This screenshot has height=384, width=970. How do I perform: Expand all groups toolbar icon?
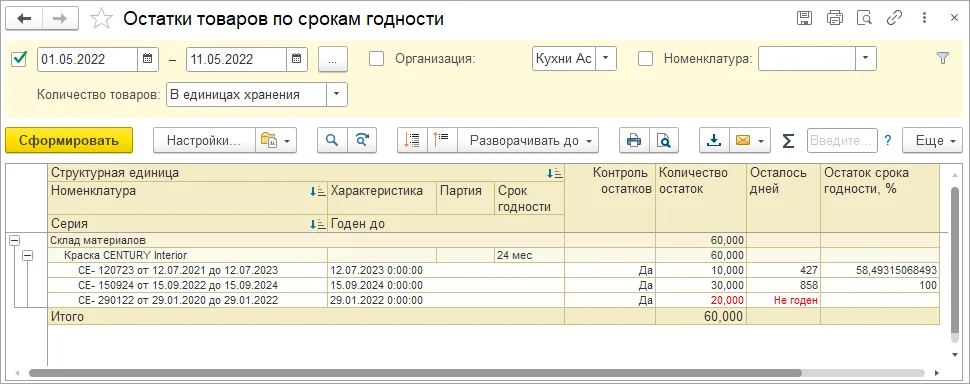point(442,141)
